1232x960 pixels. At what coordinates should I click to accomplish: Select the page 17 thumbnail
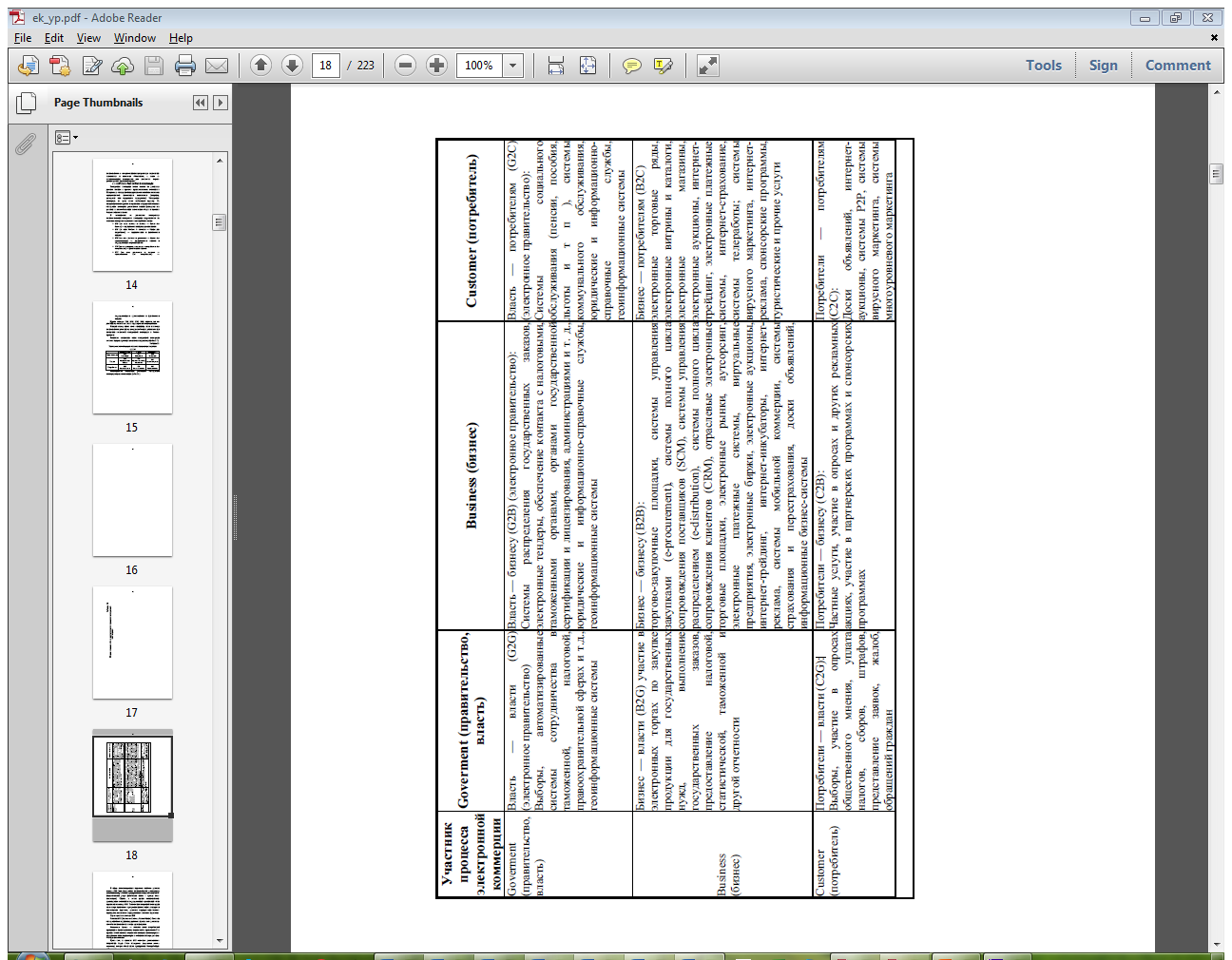point(132,643)
